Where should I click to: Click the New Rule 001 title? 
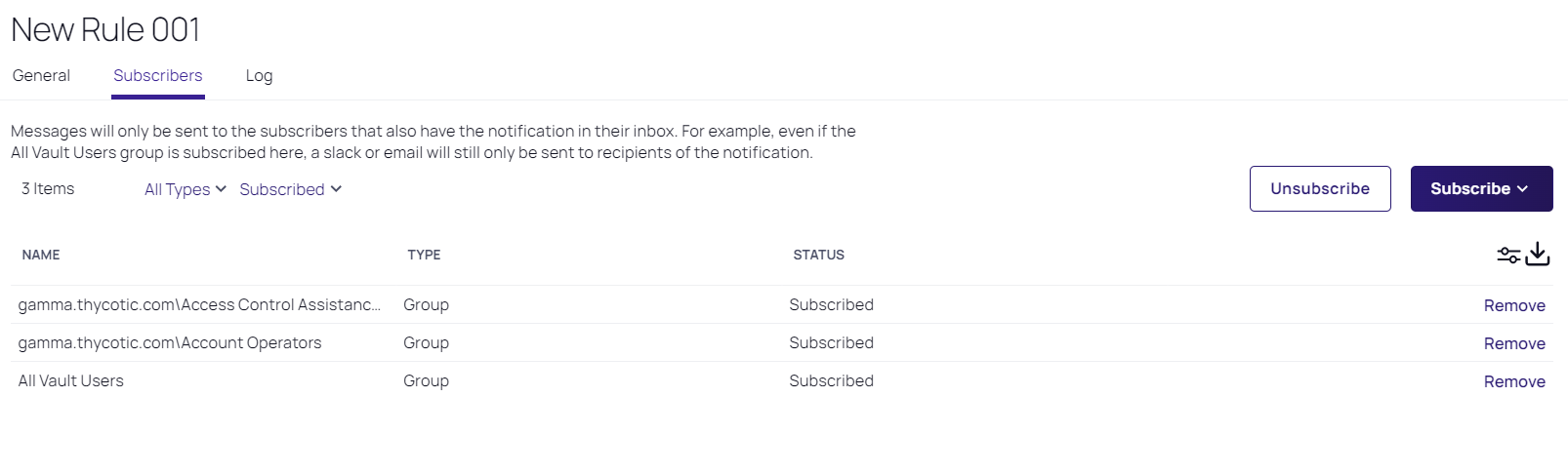click(105, 30)
